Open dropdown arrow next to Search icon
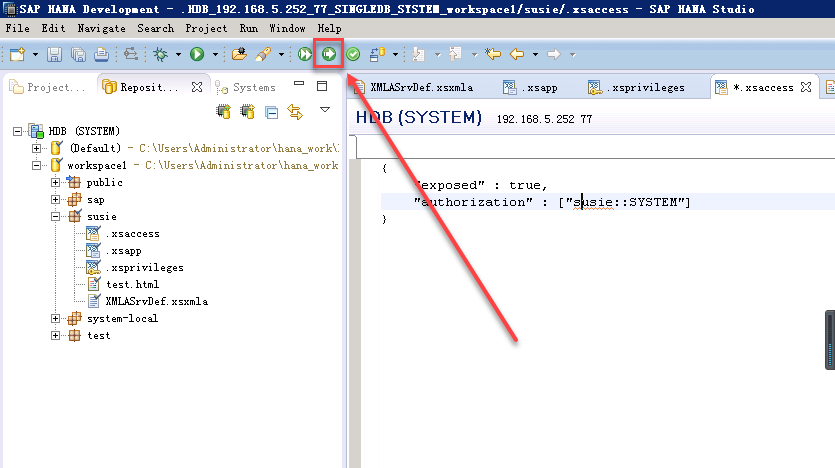The width and height of the screenshot is (835, 468). (281, 54)
